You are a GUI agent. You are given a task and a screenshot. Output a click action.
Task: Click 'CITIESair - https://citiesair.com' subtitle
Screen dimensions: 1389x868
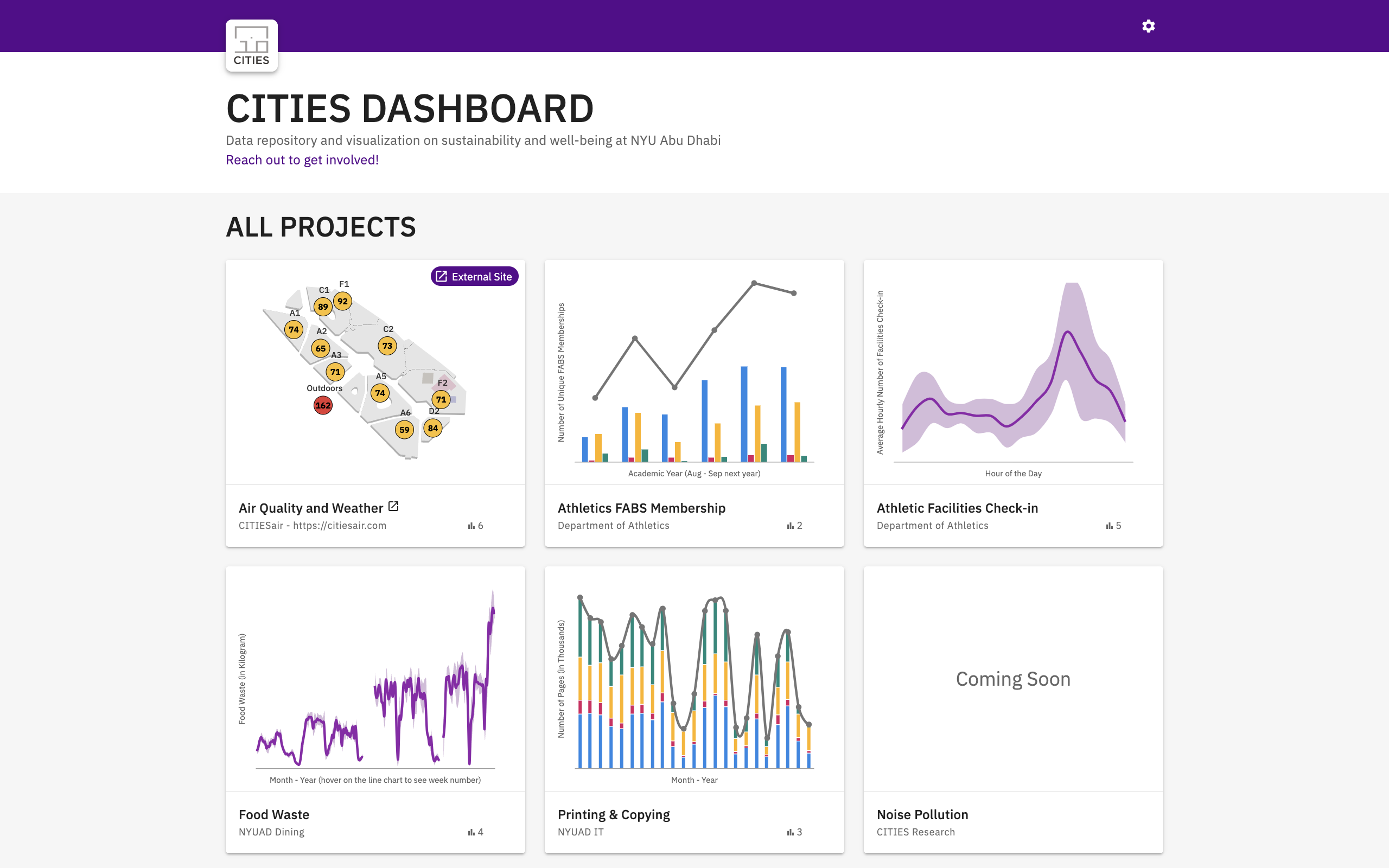312,526
